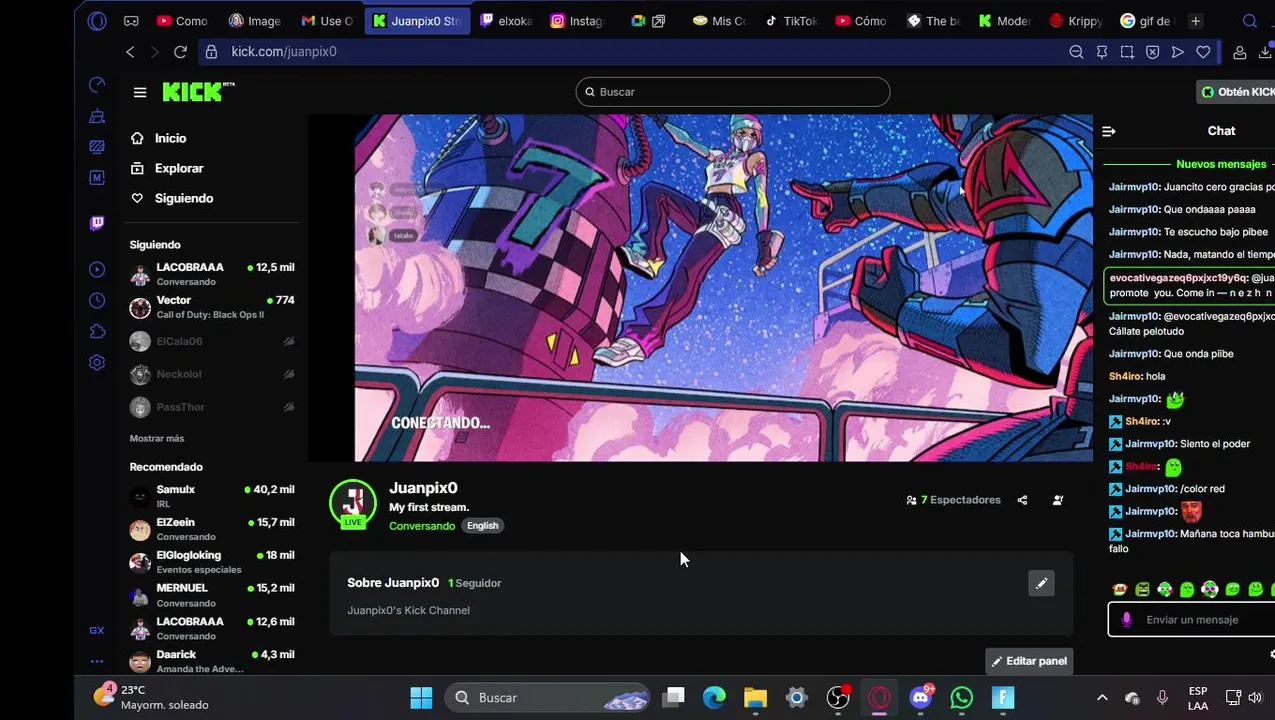Open offline channel PassThor

pyautogui.click(x=212, y=407)
